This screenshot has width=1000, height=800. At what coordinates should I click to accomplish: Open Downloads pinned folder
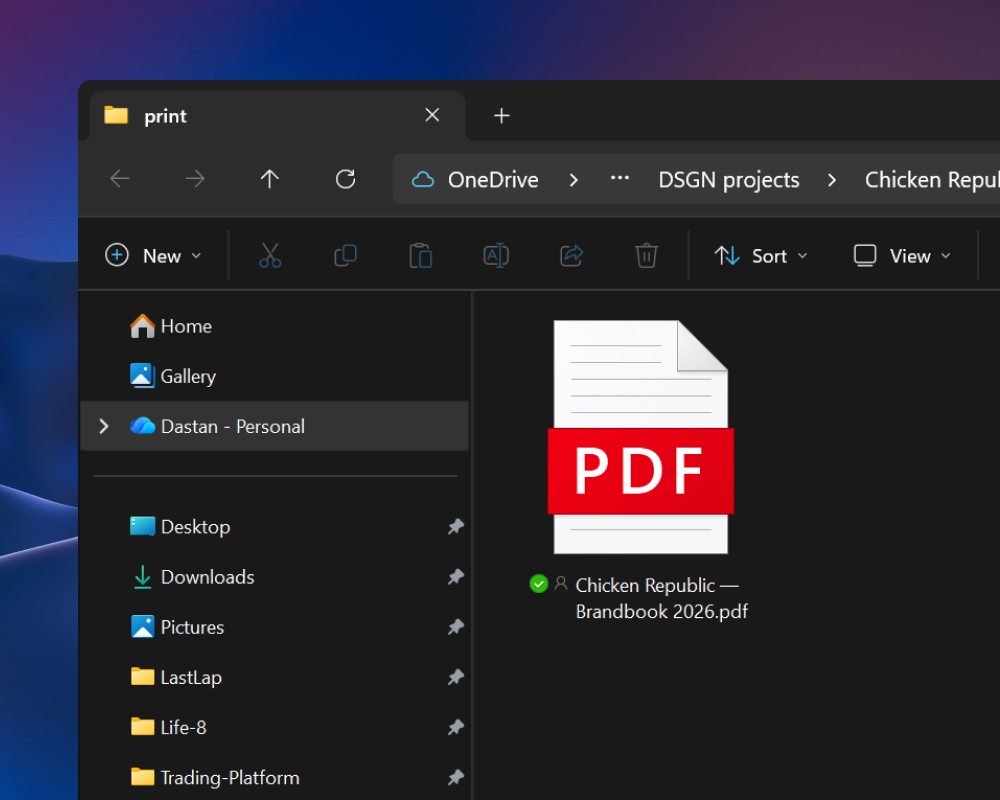[274, 577]
